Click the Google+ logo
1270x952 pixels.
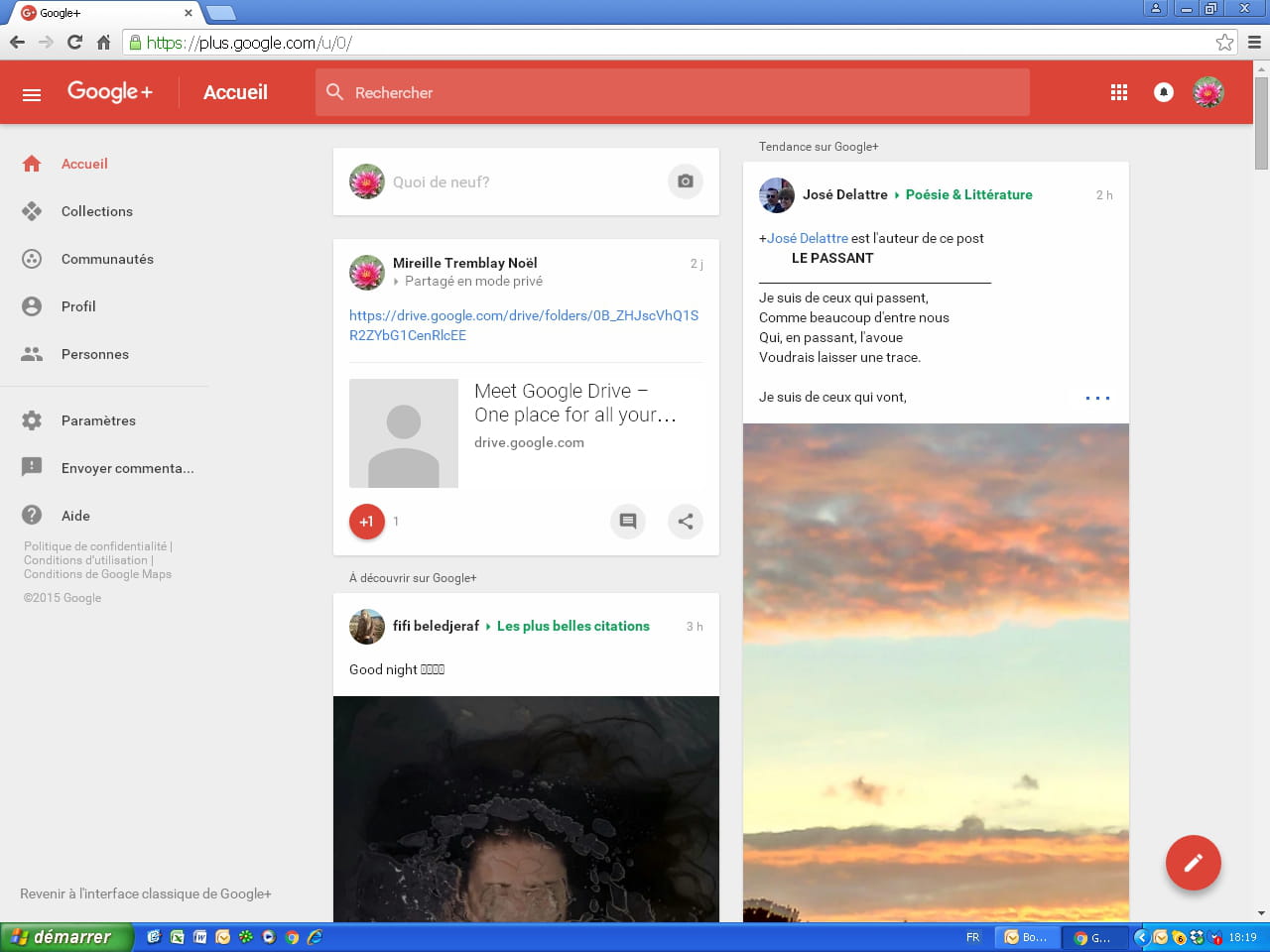point(110,92)
